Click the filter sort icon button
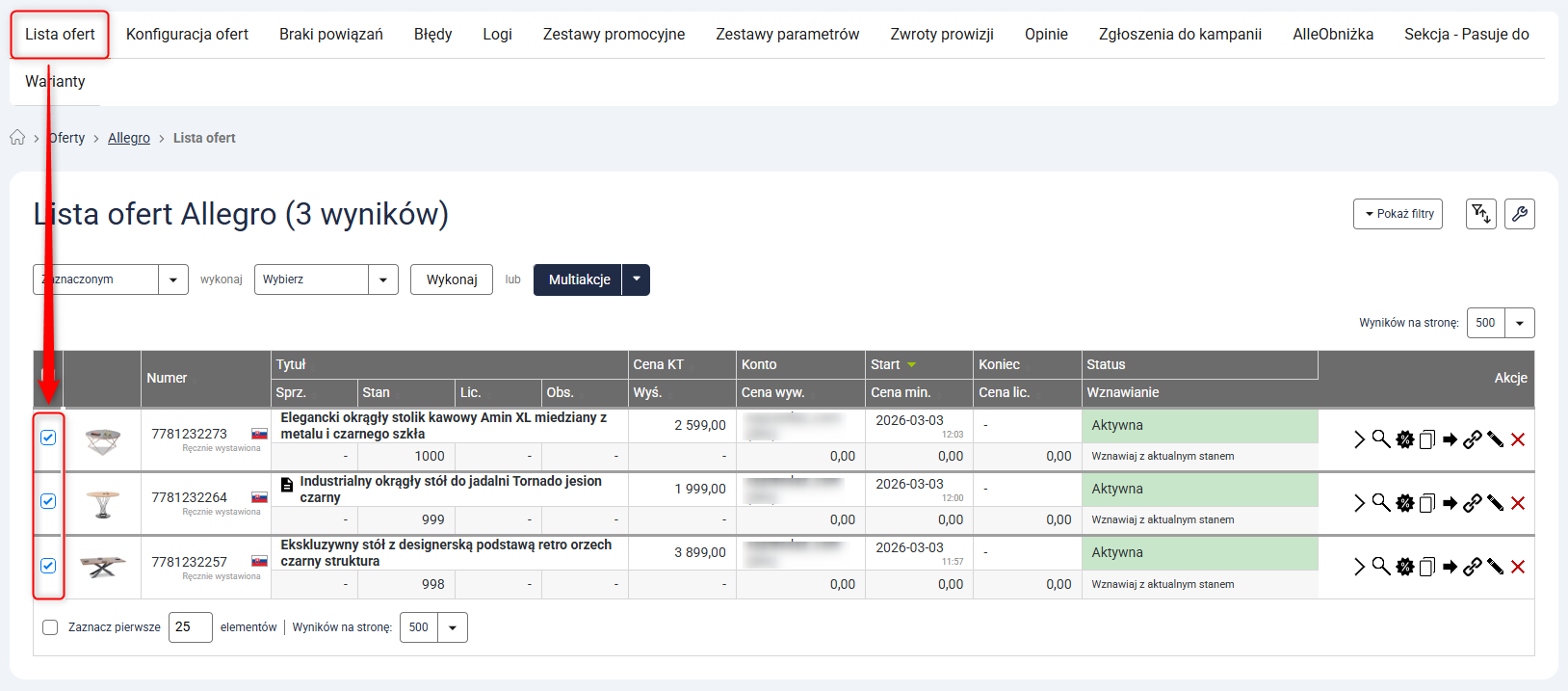This screenshot has height=691, width=1568. (1480, 214)
